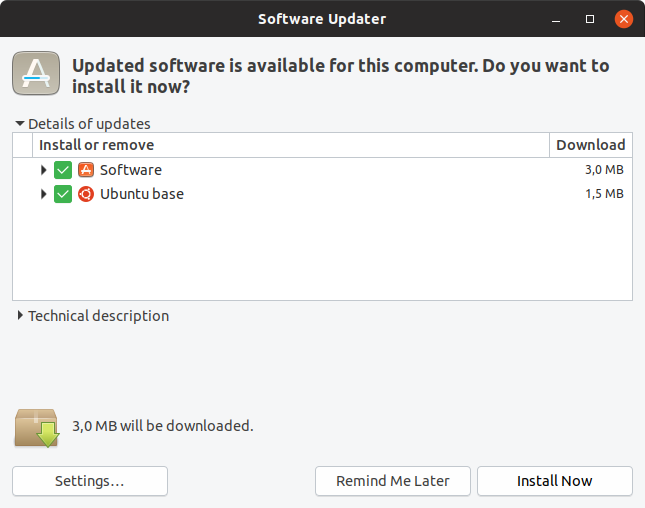Select the Ubuntu base logo icon
Image resolution: width=645 pixels, height=508 pixels.
(x=86, y=194)
